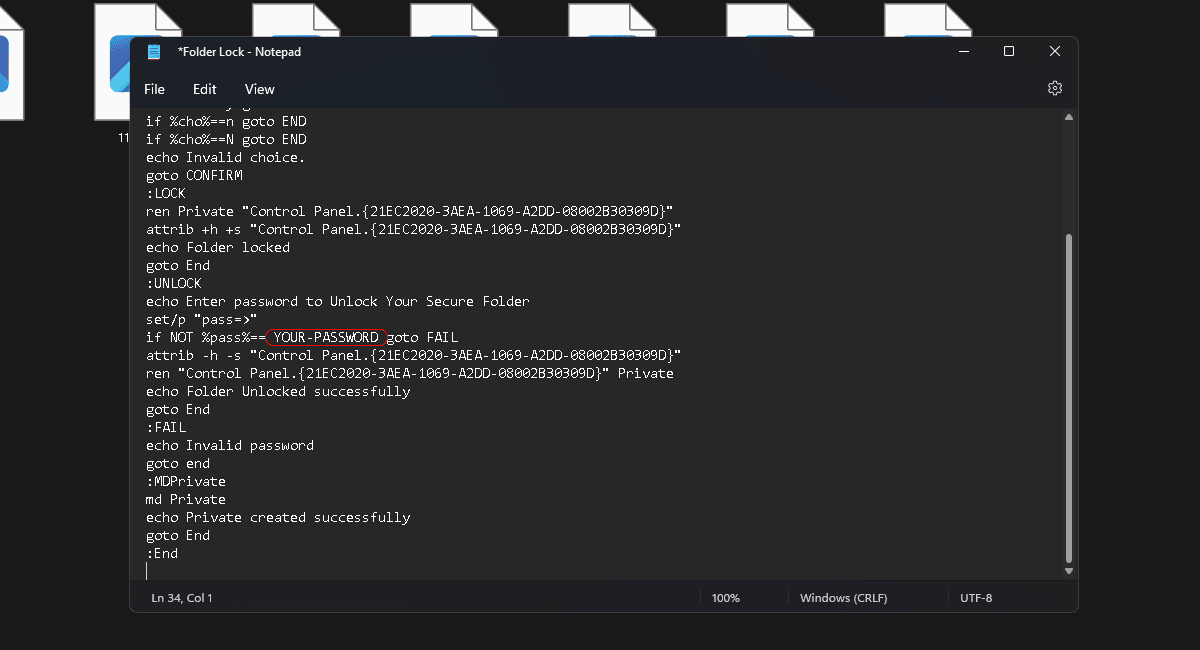Open the Edit menu
This screenshot has width=1200, height=650.
coord(205,89)
